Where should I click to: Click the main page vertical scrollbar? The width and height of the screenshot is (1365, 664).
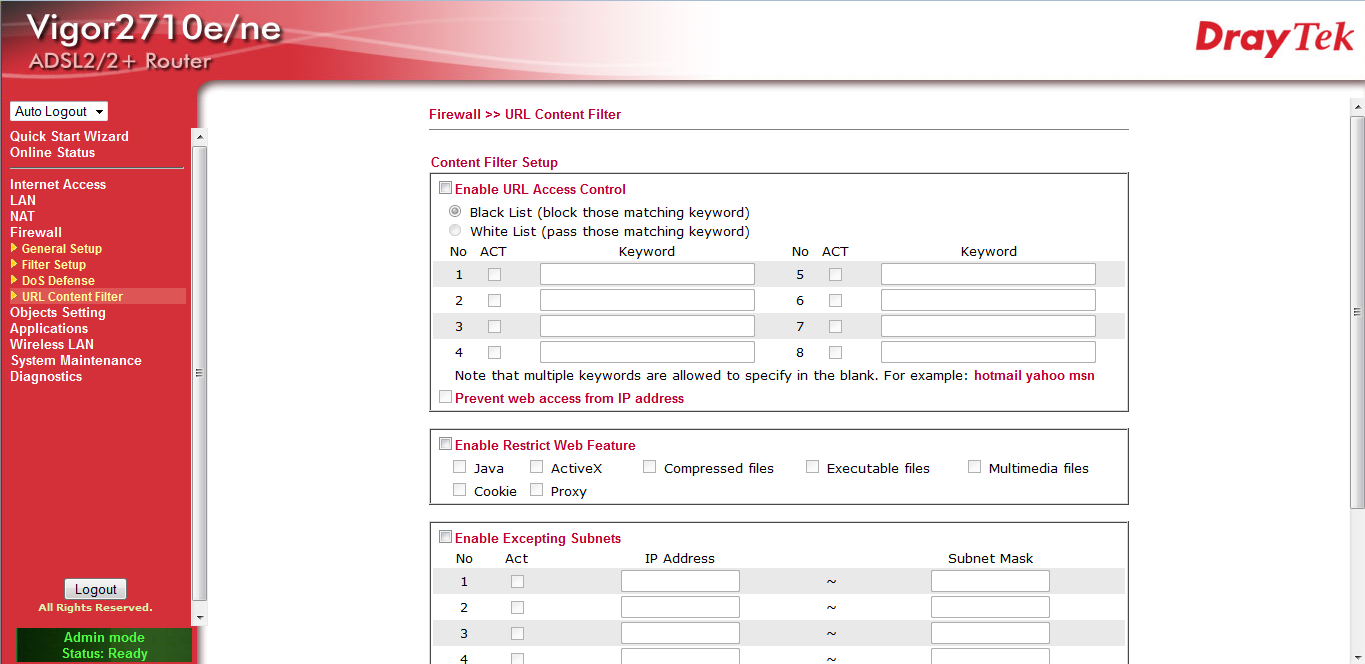point(1357,310)
